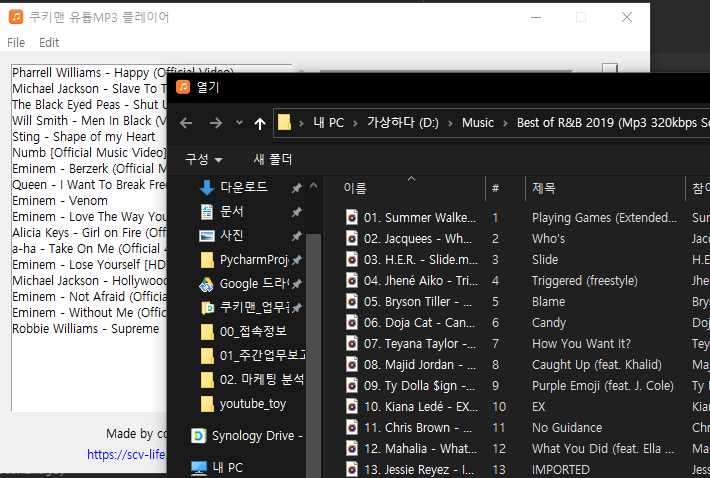Select file 12. Mahalia
The image size is (710, 478).
(411, 449)
